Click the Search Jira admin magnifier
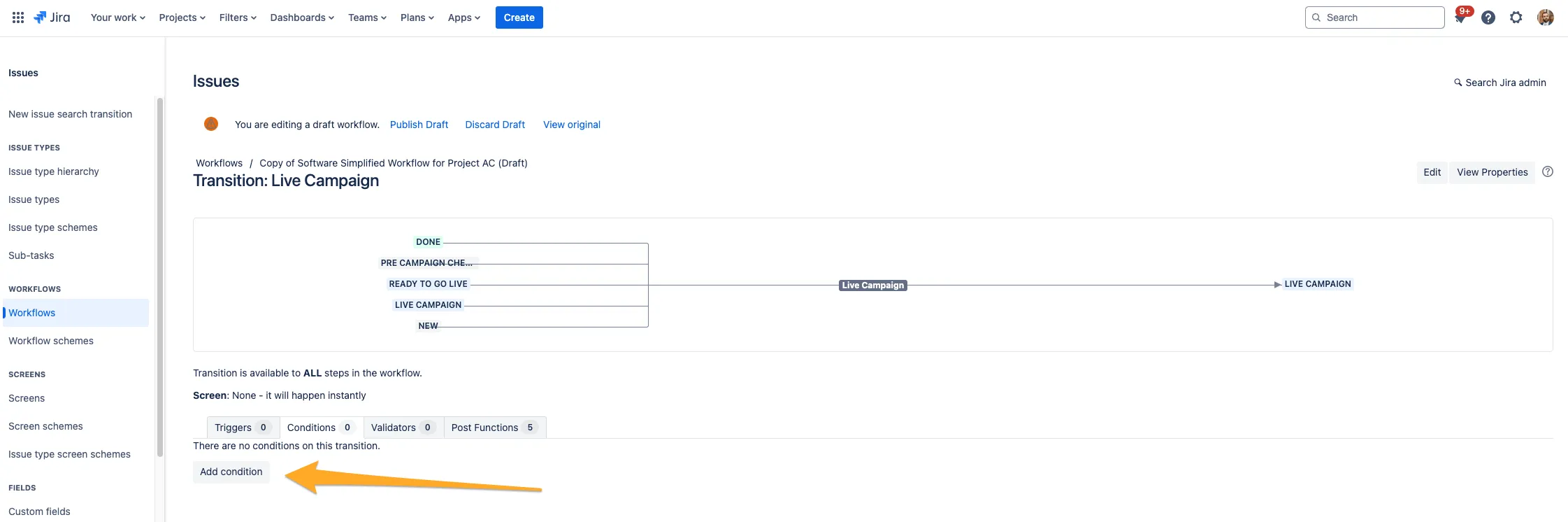Image resolution: width=1568 pixels, height=522 pixels. click(x=1458, y=83)
